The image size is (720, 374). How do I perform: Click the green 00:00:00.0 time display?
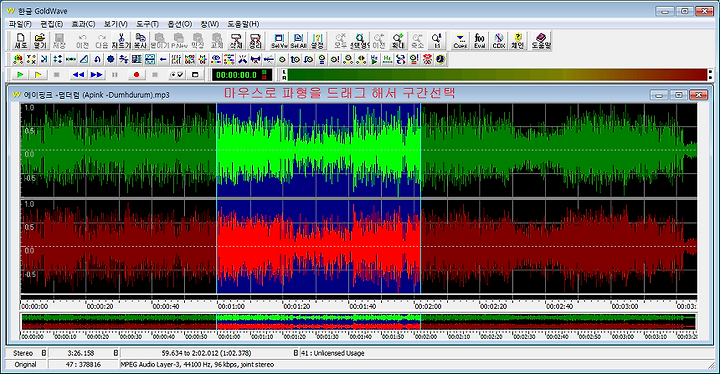pos(242,75)
